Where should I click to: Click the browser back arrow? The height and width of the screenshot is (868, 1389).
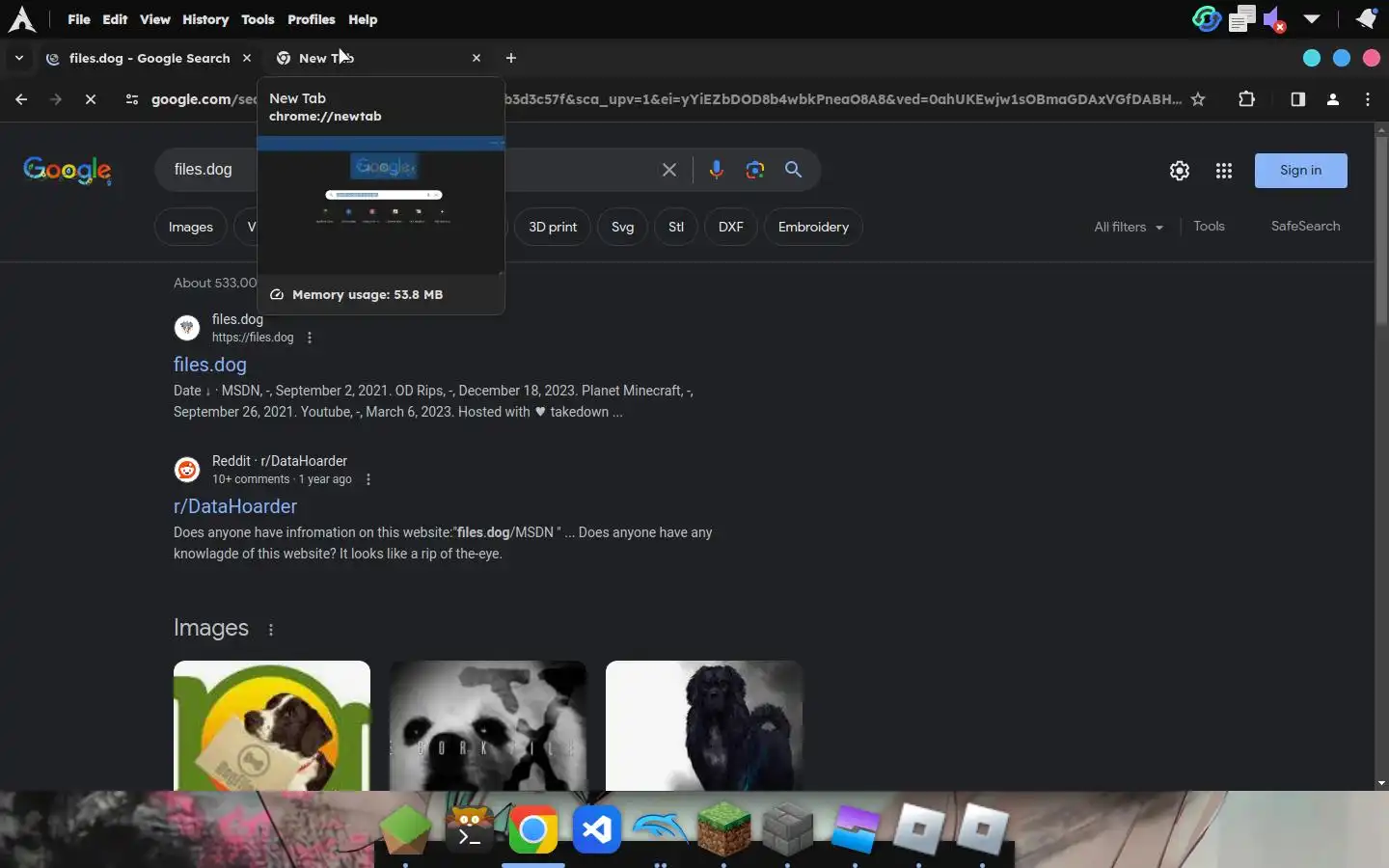[x=21, y=99]
